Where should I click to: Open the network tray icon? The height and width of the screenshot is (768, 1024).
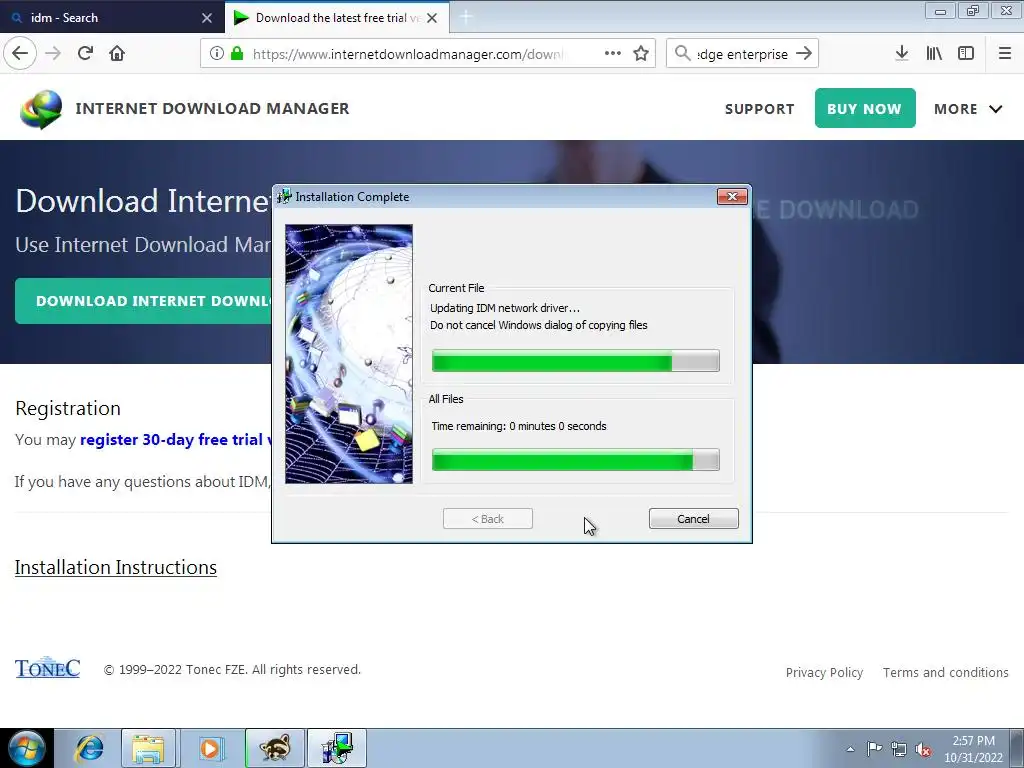pyautogui.click(x=899, y=749)
